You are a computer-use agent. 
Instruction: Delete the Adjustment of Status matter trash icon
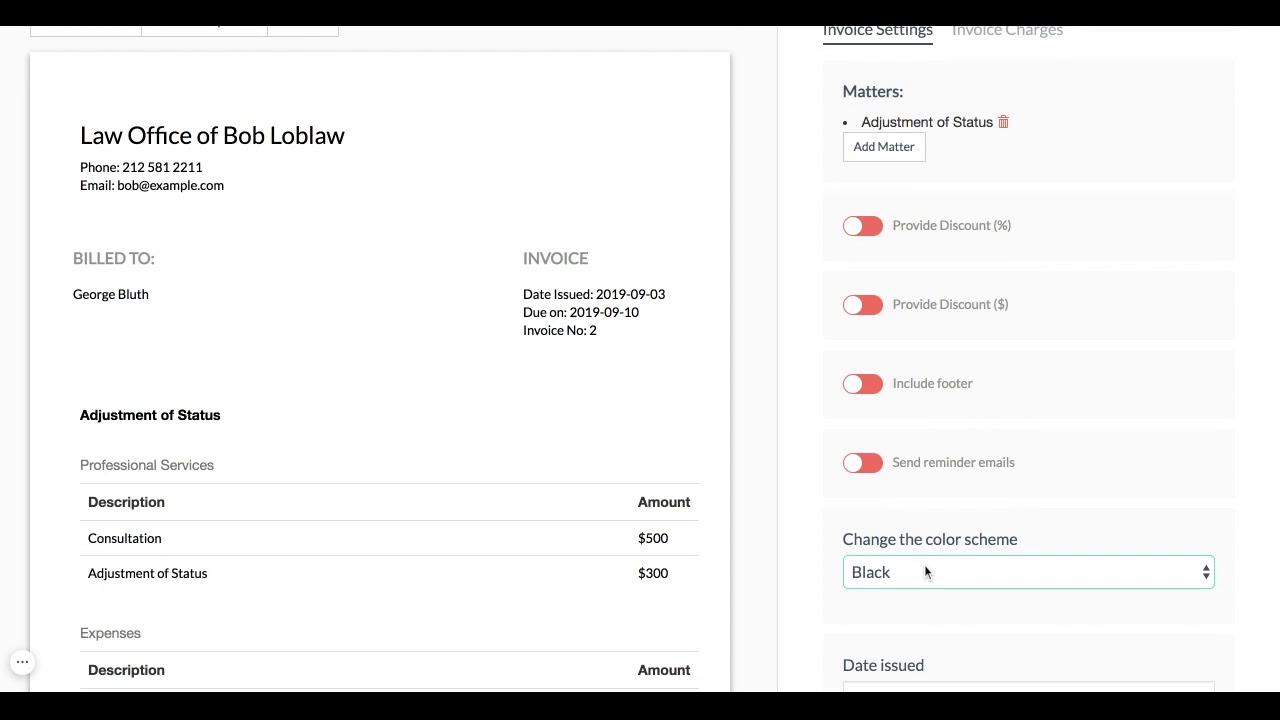1003,122
